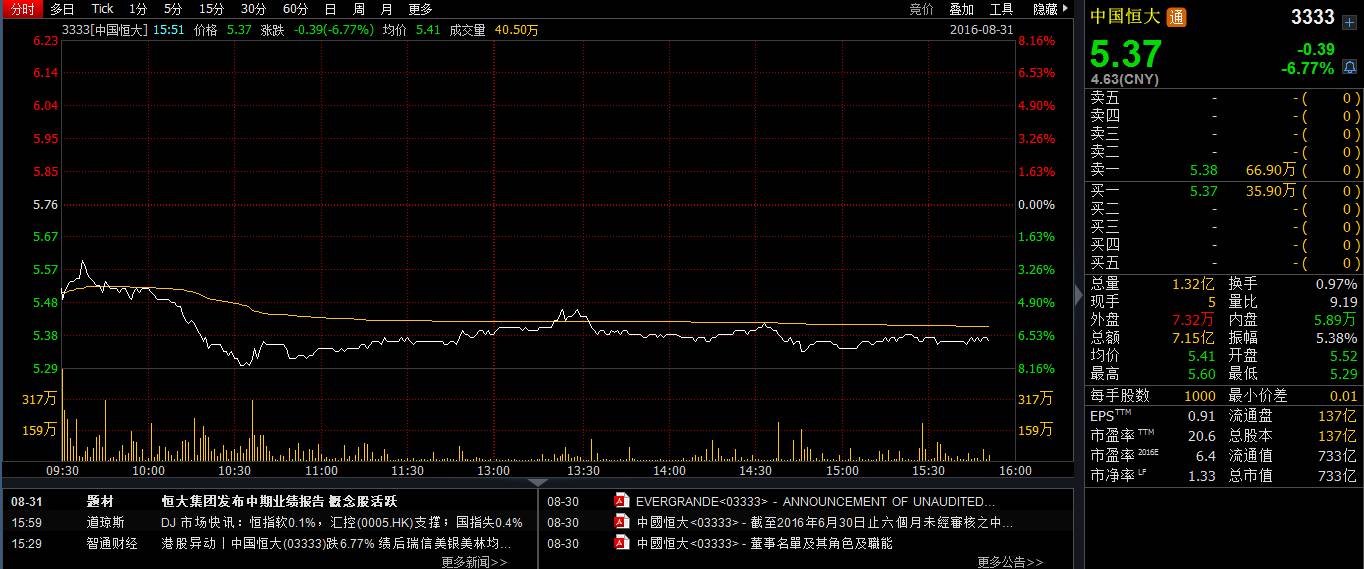Viewport: 1364px width, 569px height.
Task: Click the EPS TTM value 0.91
Action: (1202, 416)
